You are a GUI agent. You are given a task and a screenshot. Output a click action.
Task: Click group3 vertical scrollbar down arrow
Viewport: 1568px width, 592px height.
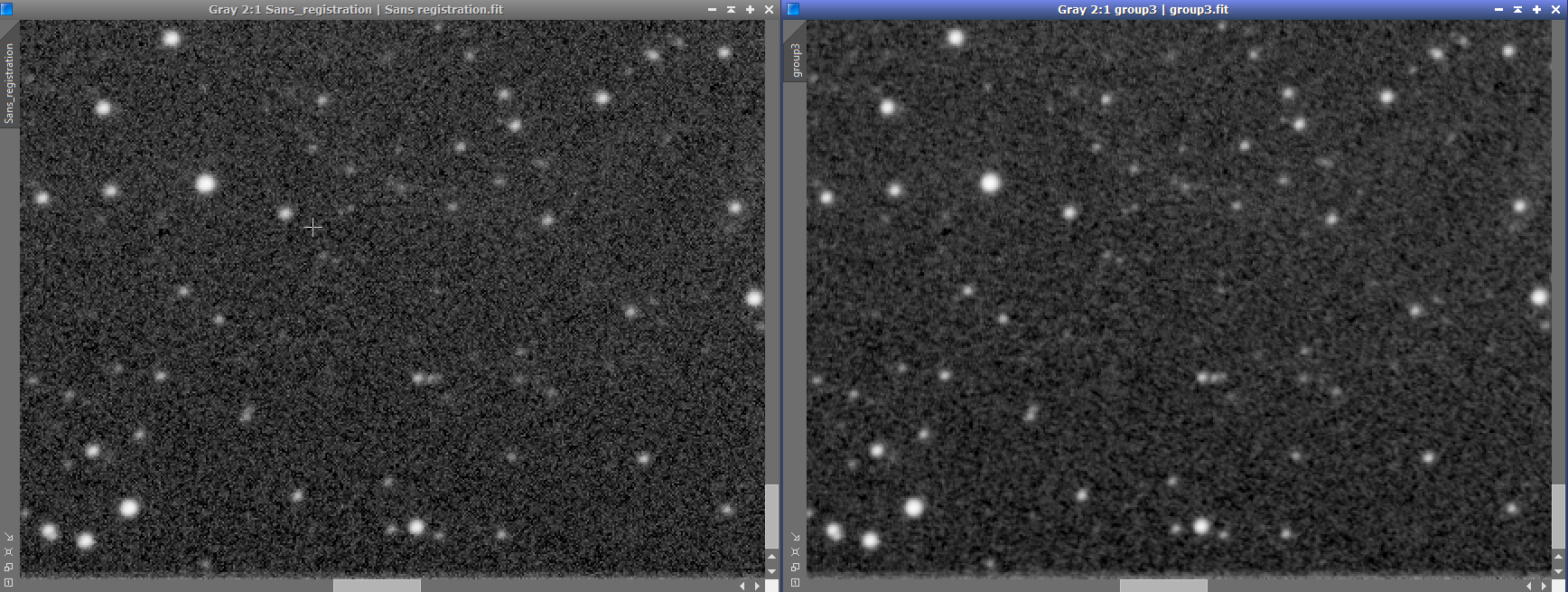tap(1558, 571)
